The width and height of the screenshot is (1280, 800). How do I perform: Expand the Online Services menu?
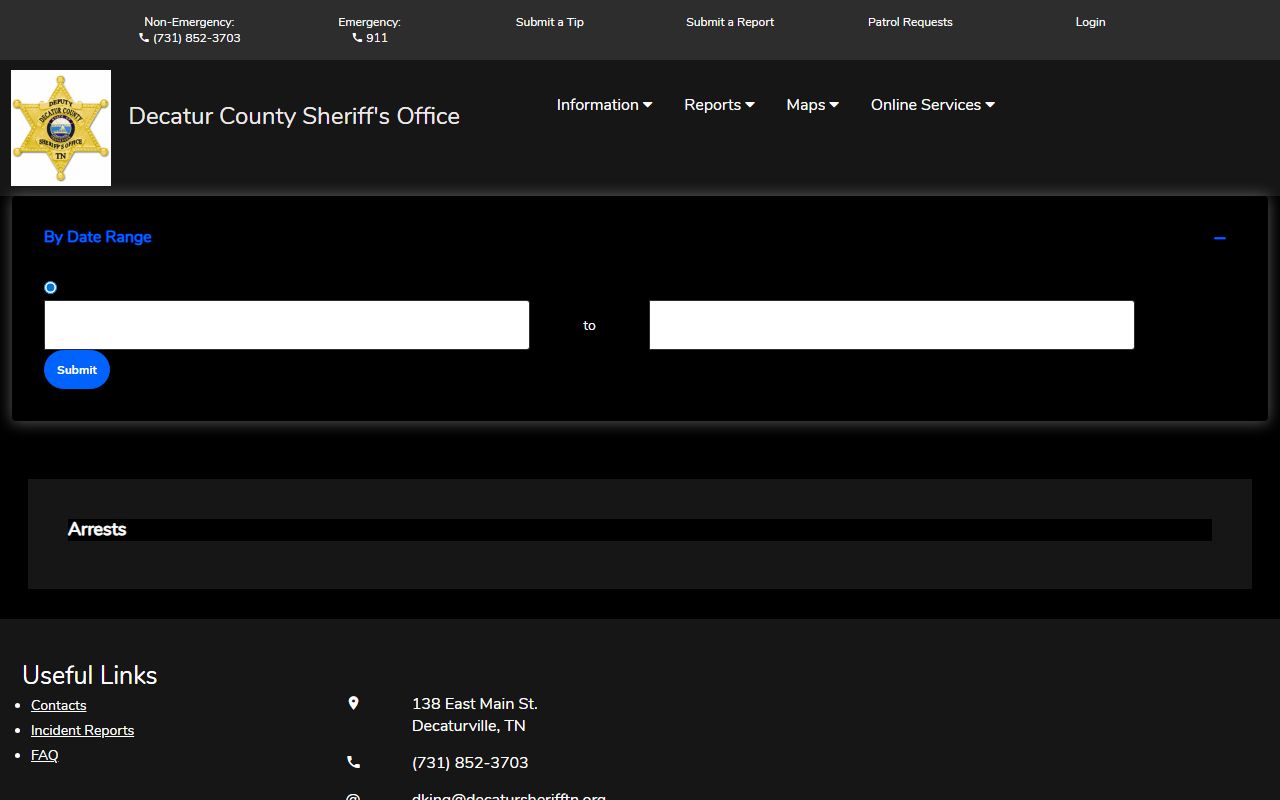(x=932, y=105)
